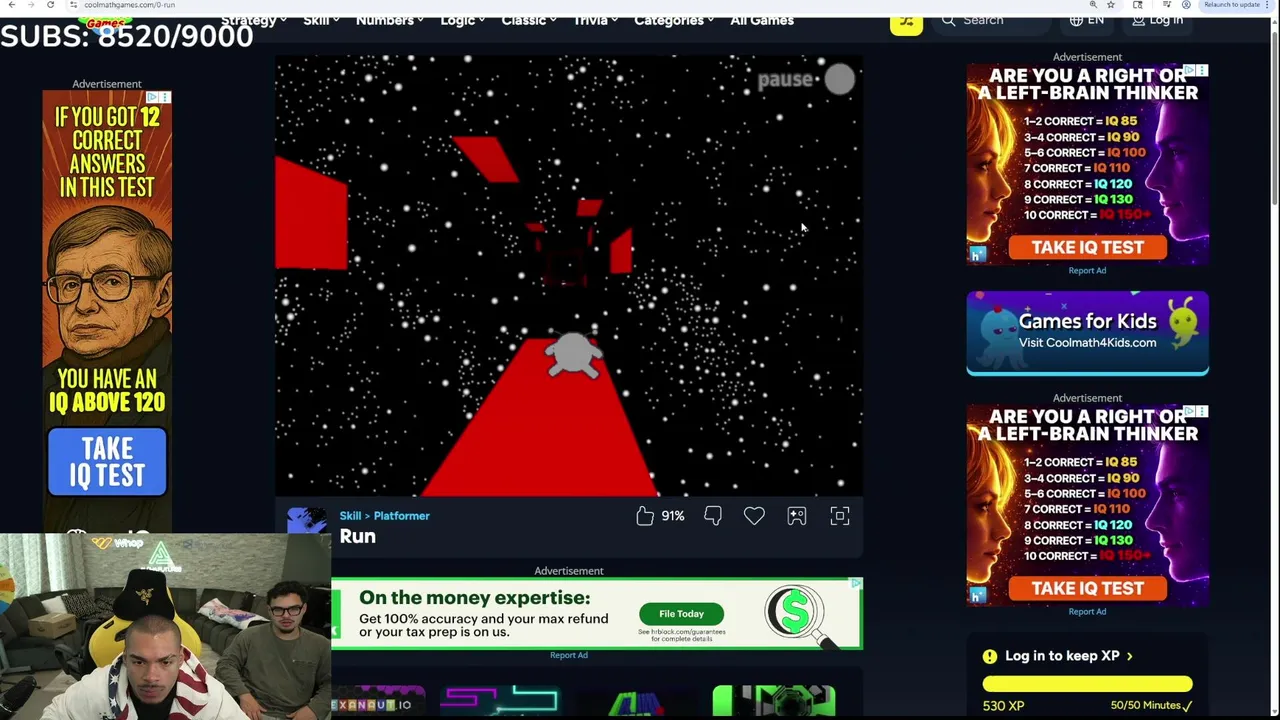1280x720 pixels.
Task: Click TAKE IQ TEST in lower right ad
Action: (x=1087, y=588)
